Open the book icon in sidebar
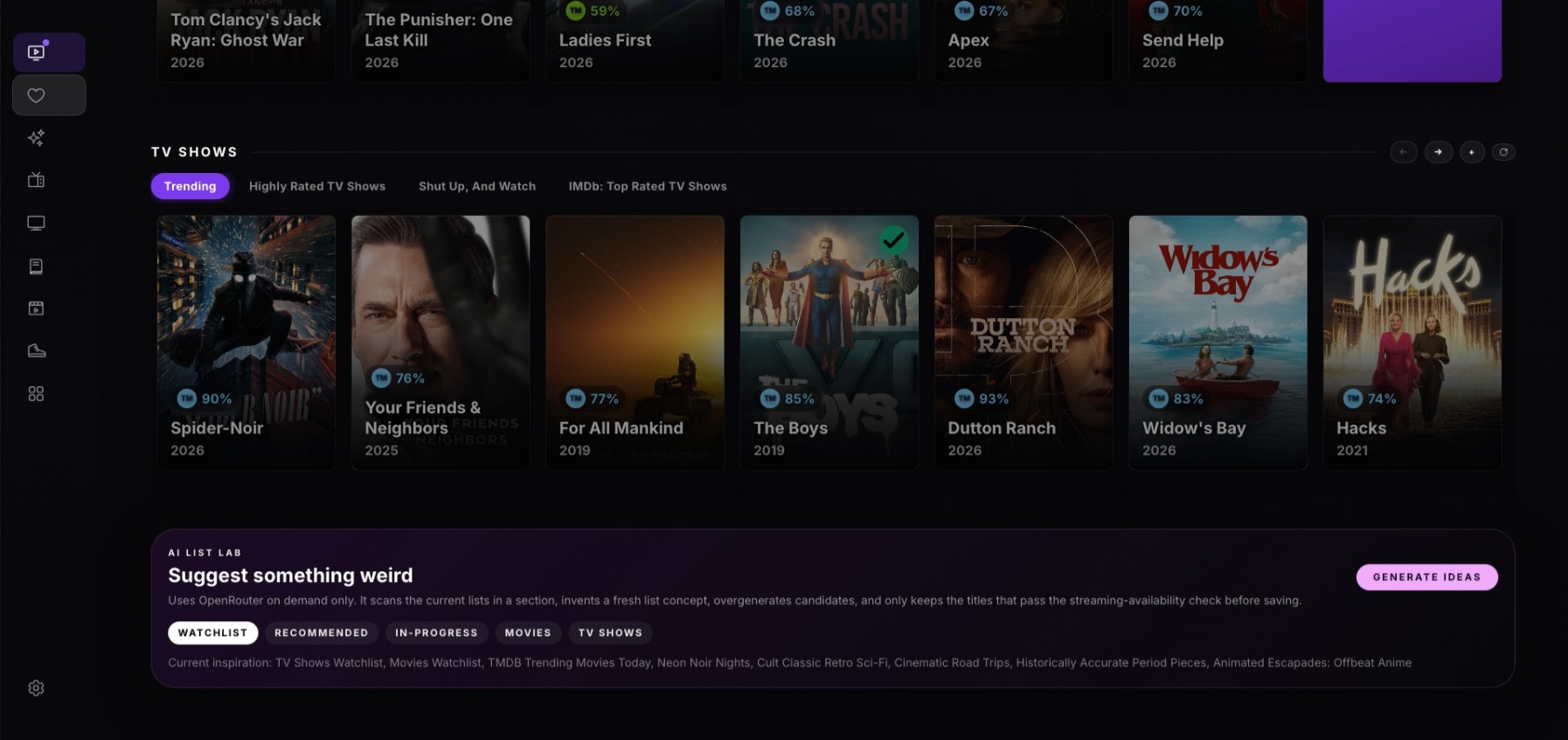 [x=36, y=266]
